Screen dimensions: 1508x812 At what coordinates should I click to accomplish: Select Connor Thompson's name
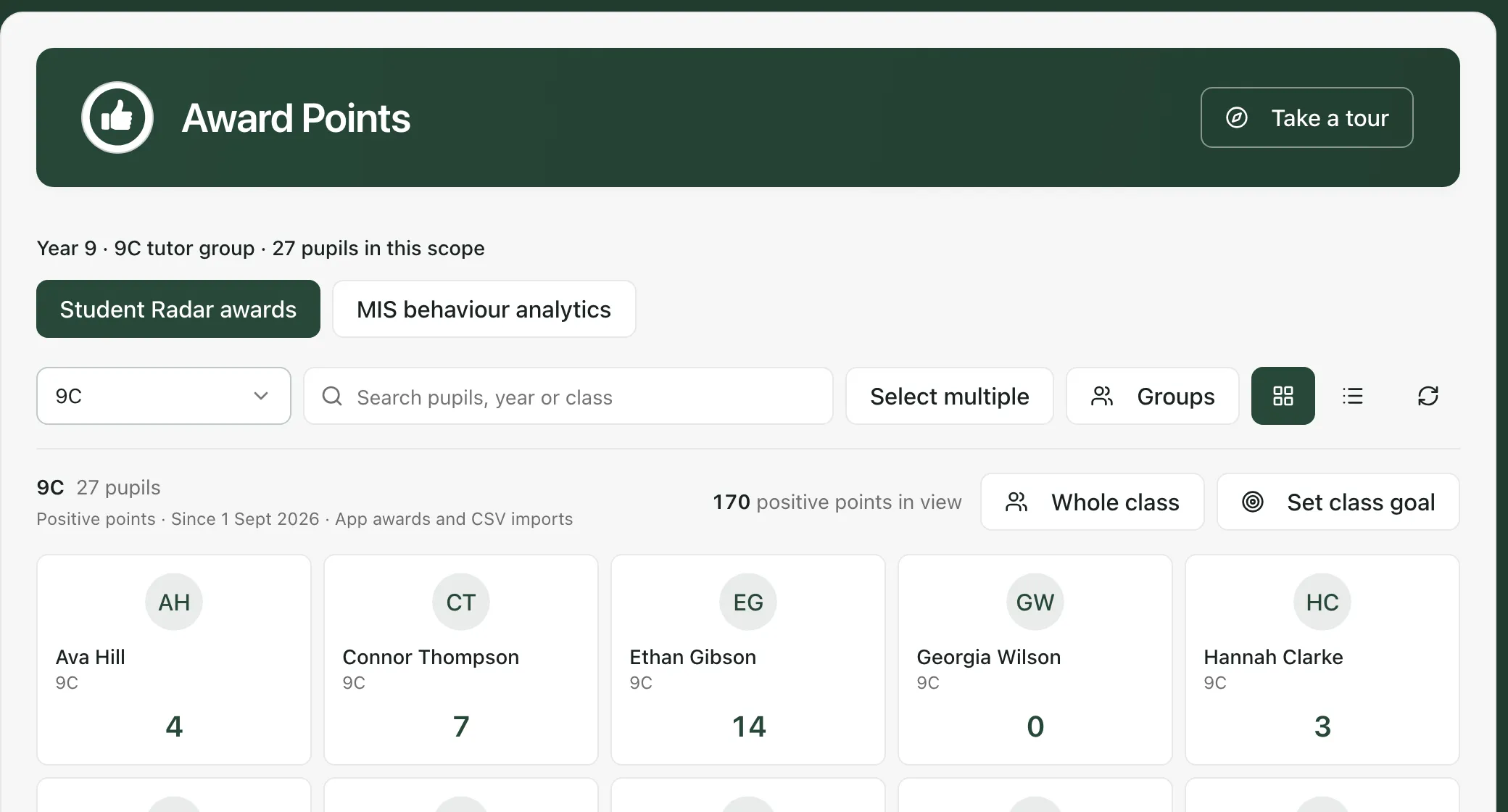point(431,657)
